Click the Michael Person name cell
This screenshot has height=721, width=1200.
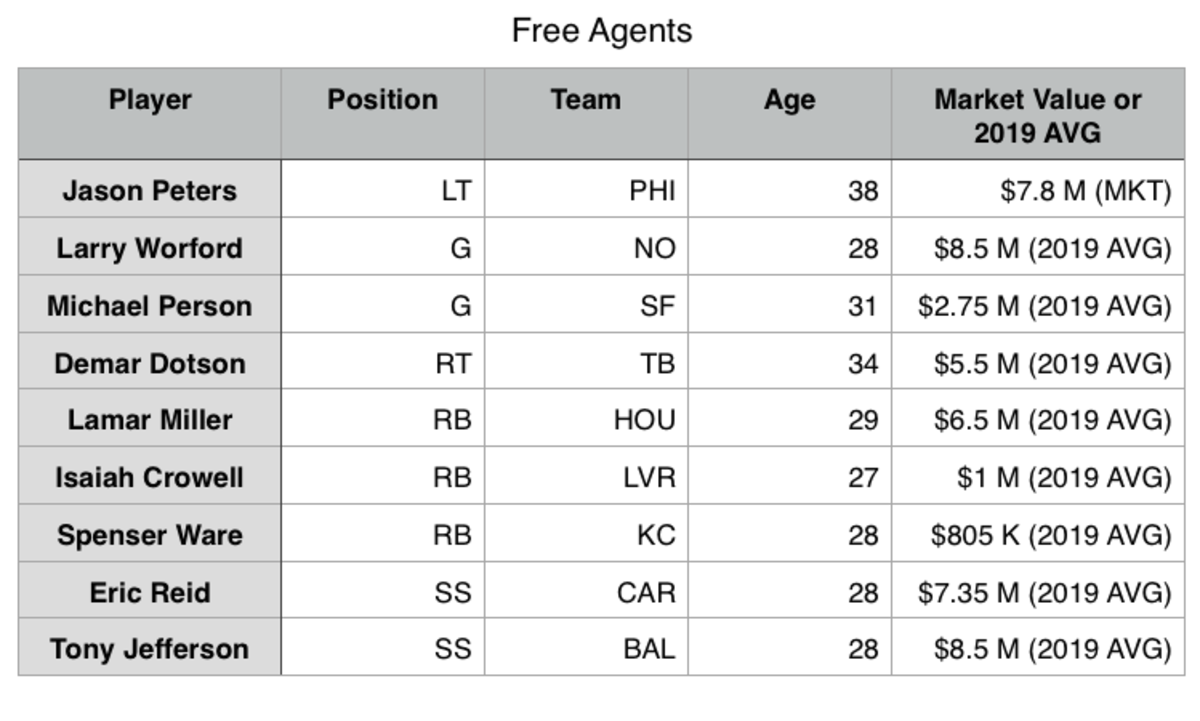150,304
